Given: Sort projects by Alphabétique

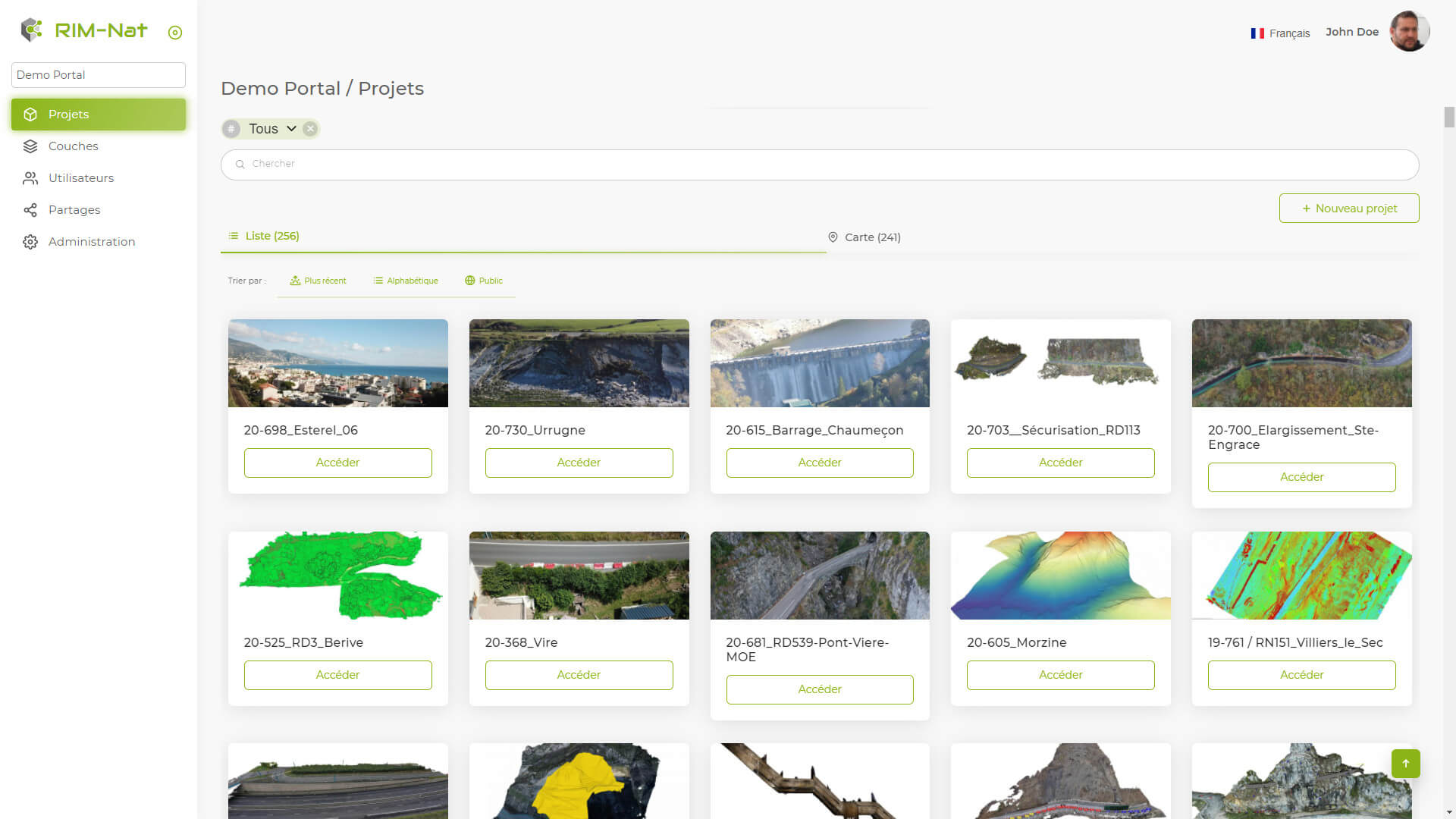Looking at the screenshot, I should 406,281.
